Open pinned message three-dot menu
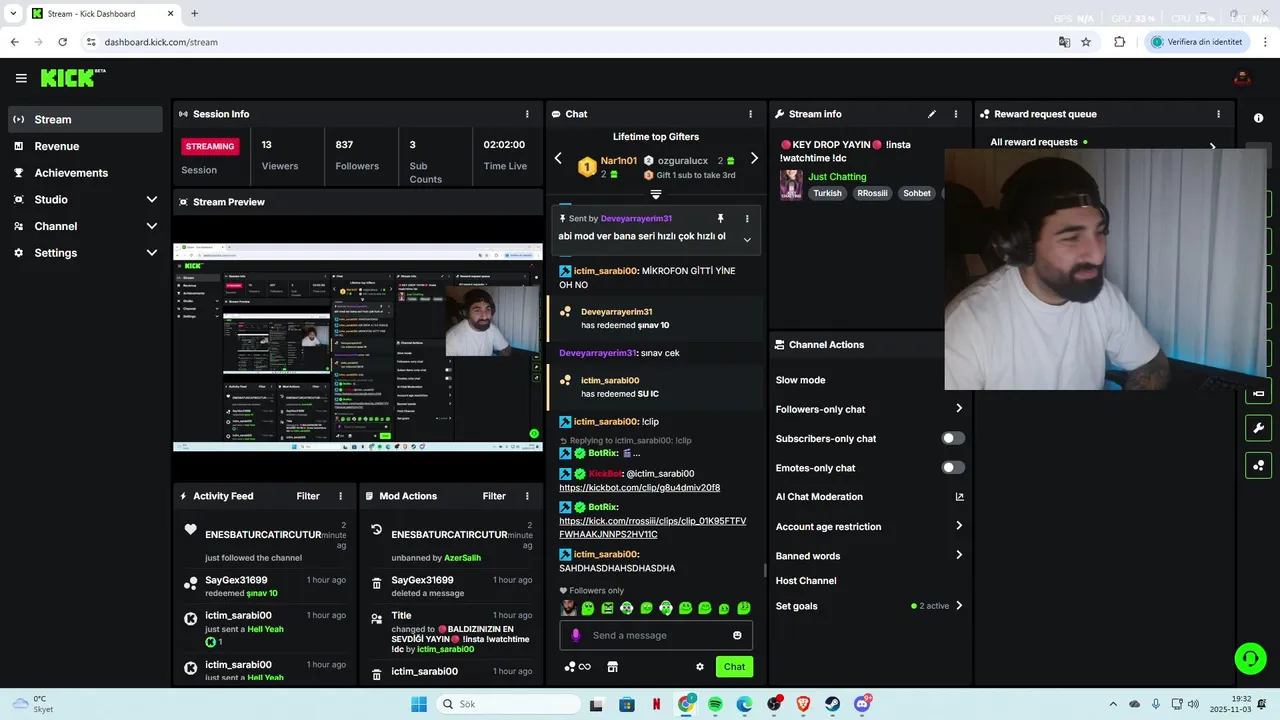The width and height of the screenshot is (1280, 720). [746, 218]
